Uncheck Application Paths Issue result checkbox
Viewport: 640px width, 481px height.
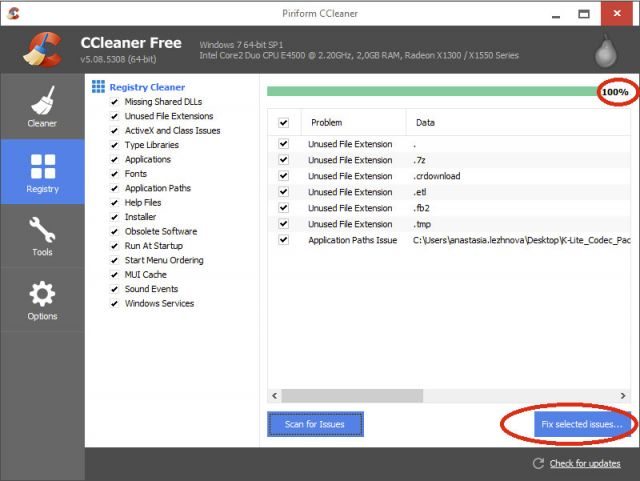[283, 240]
